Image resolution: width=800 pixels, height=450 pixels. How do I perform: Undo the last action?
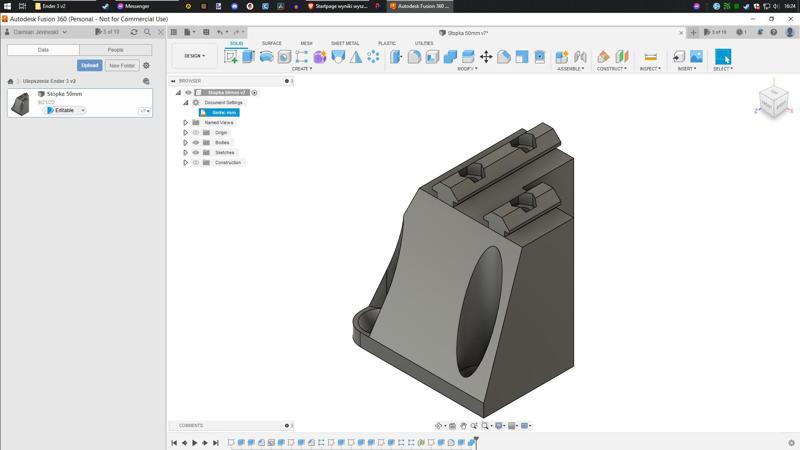coord(220,32)
